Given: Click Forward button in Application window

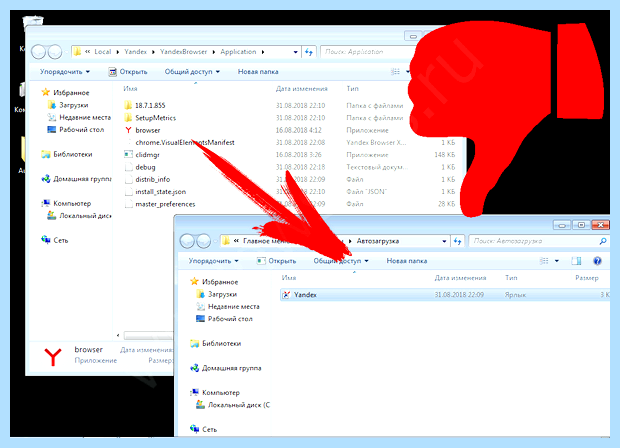Looking at the screenshot, I should pyautogui.click(x=55, y=52).
